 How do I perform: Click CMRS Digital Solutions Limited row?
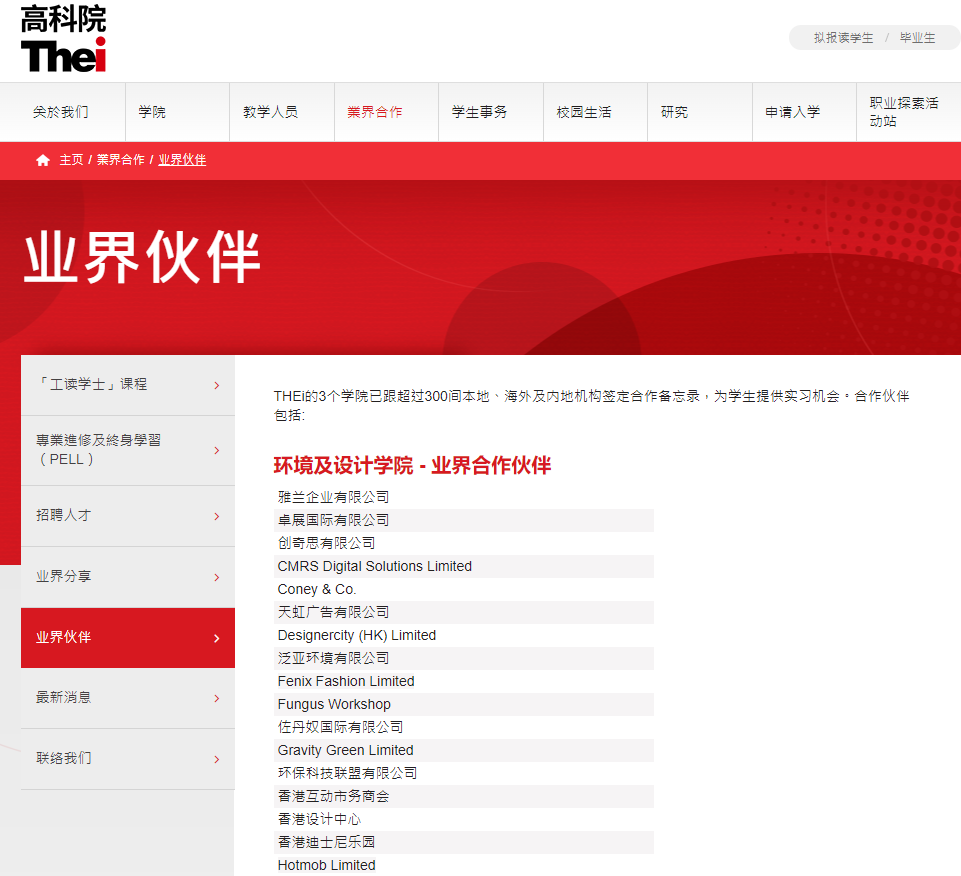point(463,566)
